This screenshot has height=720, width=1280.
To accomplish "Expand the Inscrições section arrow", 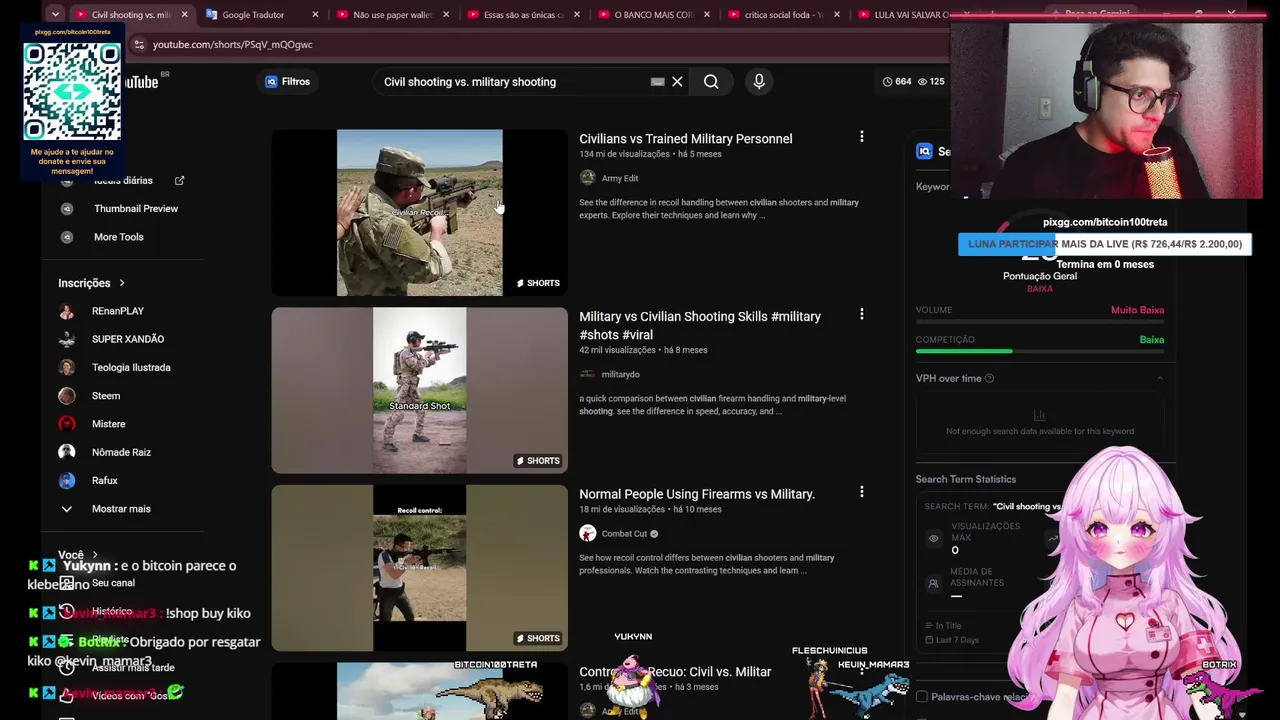I will (122, 283).
